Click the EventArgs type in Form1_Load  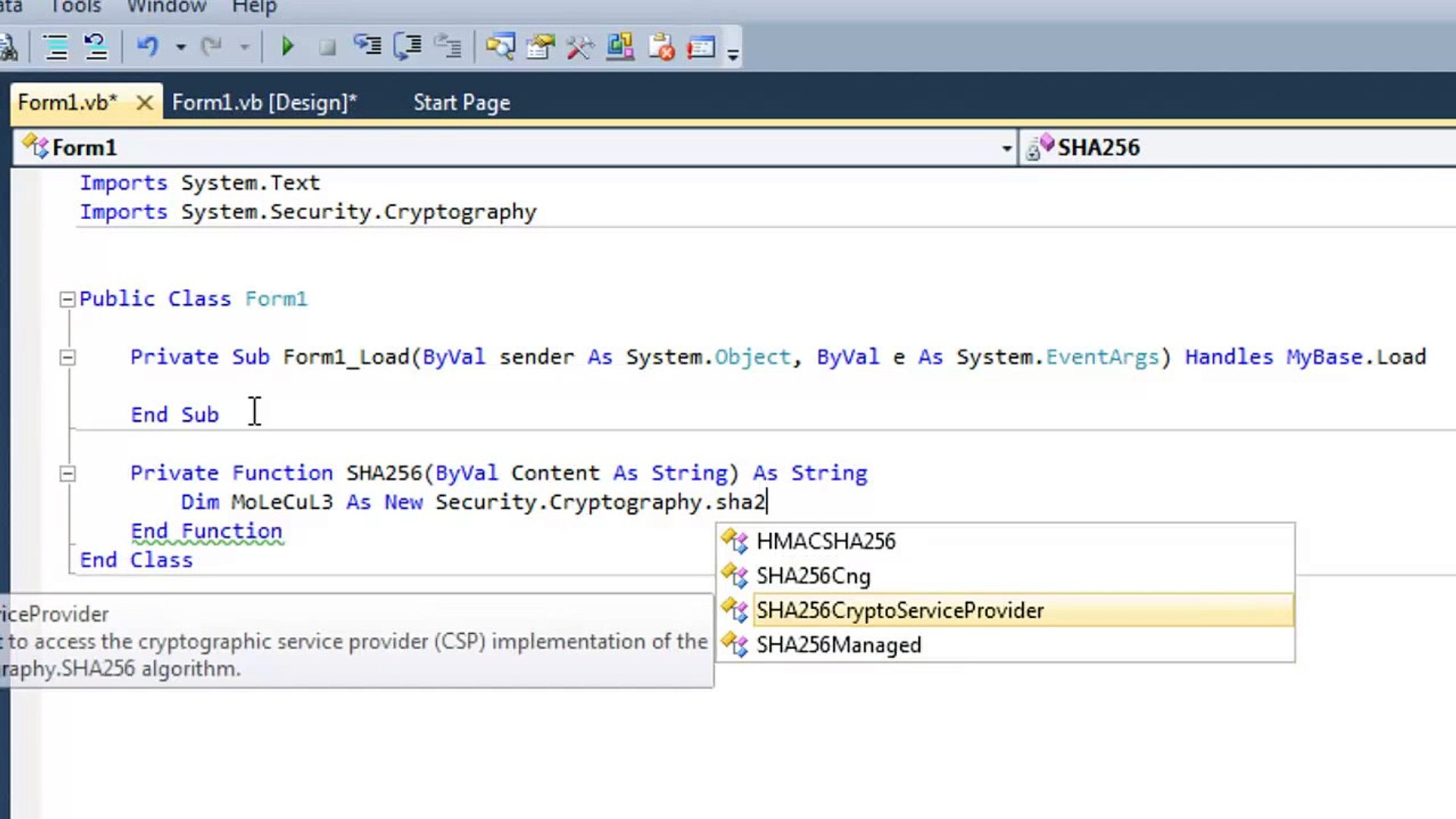click(1103, 357)
